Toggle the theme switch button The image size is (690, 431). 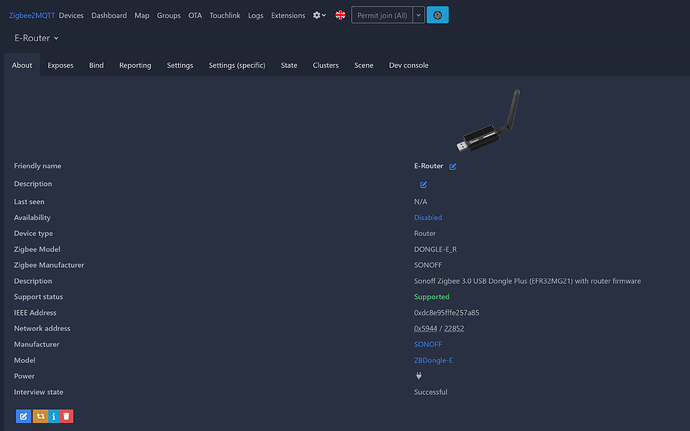[437, 15]
